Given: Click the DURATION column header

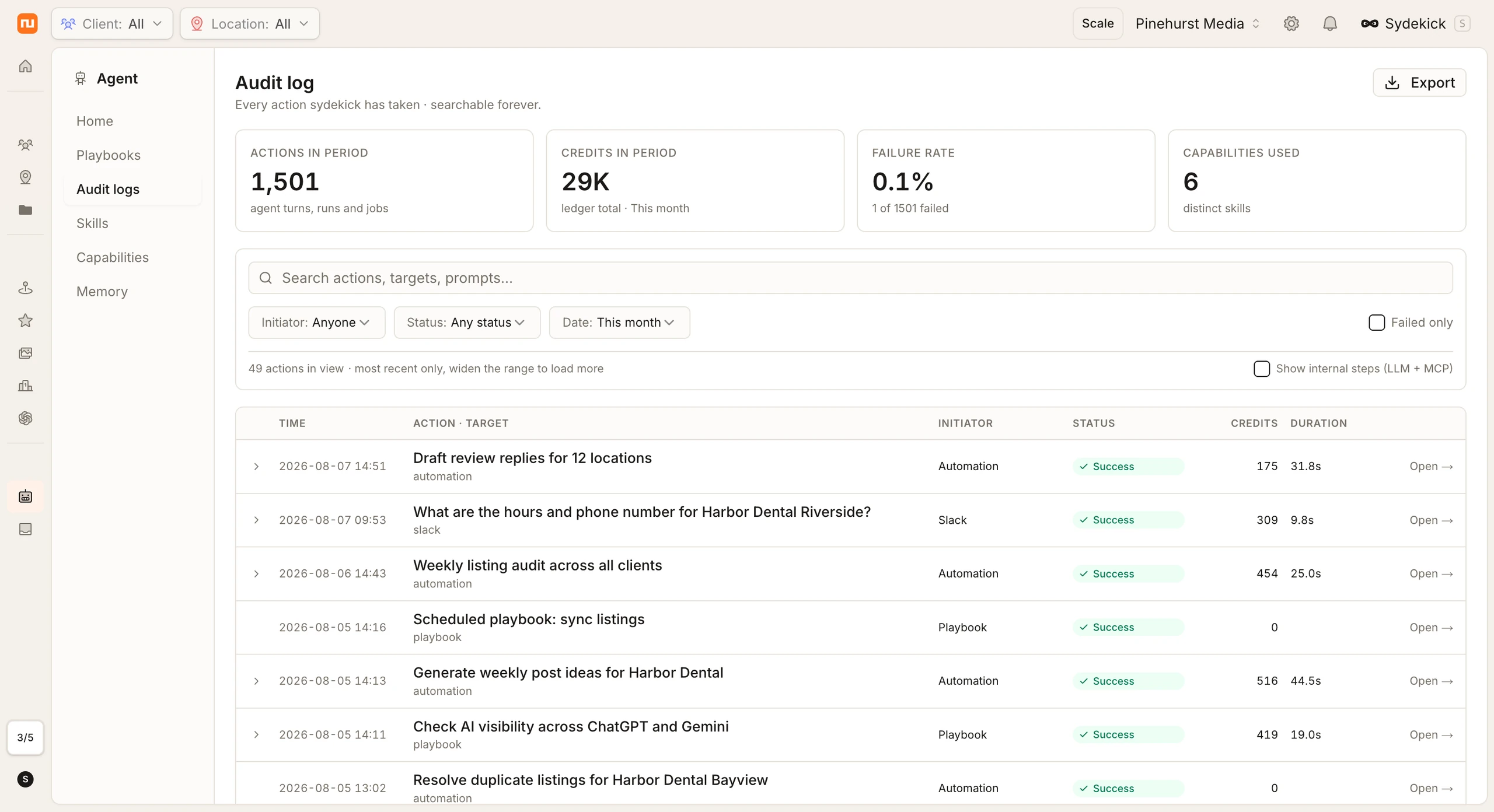Looking at the screenshot, I should pos(1318,423).
